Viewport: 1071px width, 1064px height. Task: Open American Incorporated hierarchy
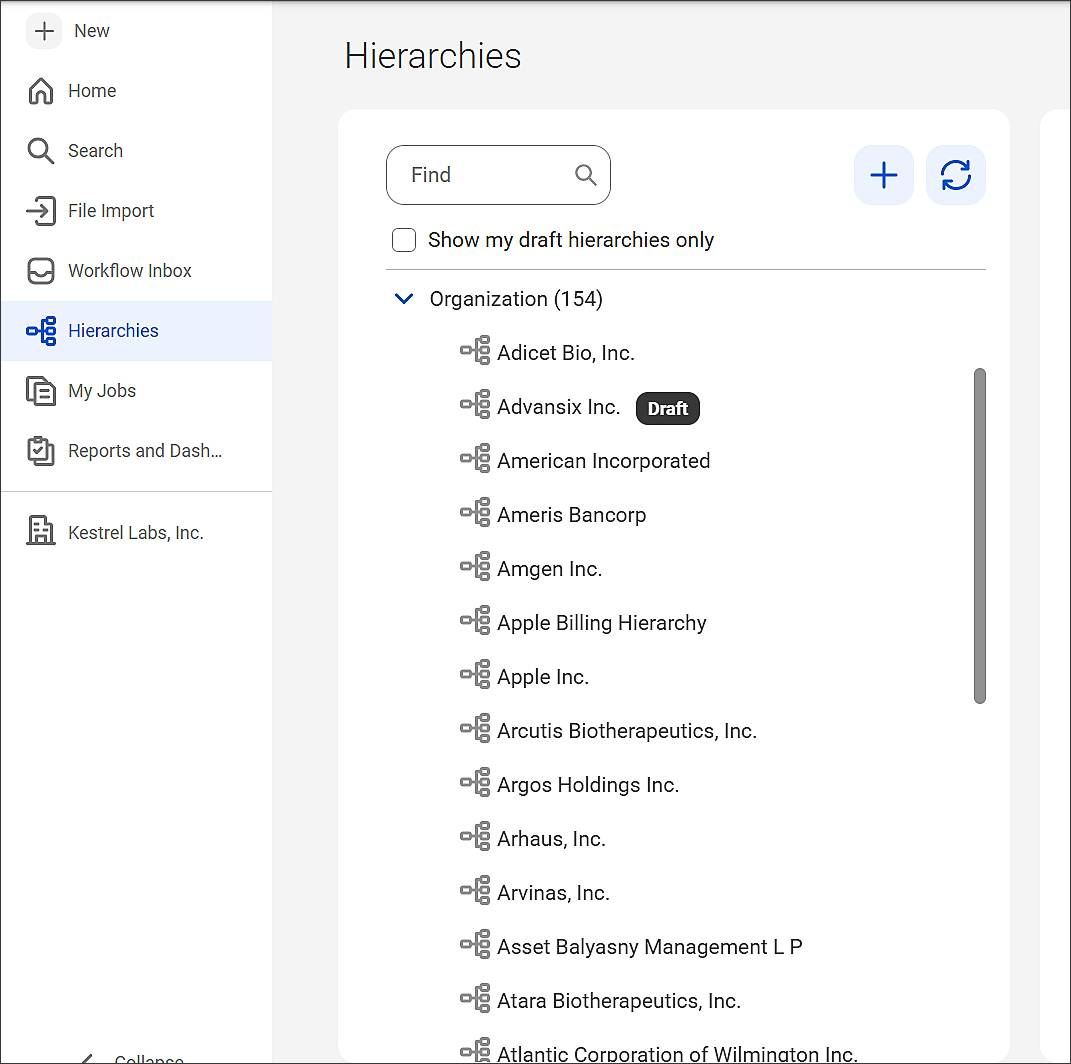pyautogui.click(x=603, y=461)
